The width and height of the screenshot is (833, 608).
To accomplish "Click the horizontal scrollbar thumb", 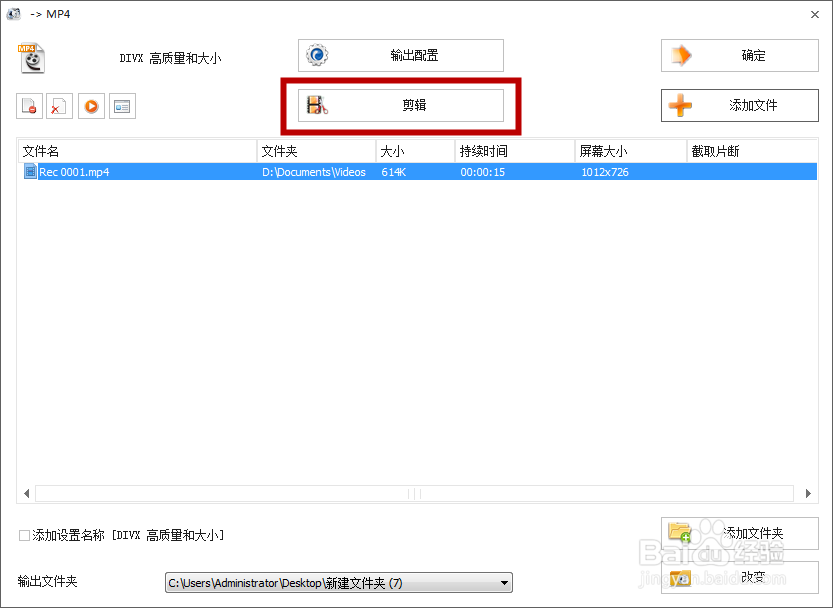I will tap(414, 494).
